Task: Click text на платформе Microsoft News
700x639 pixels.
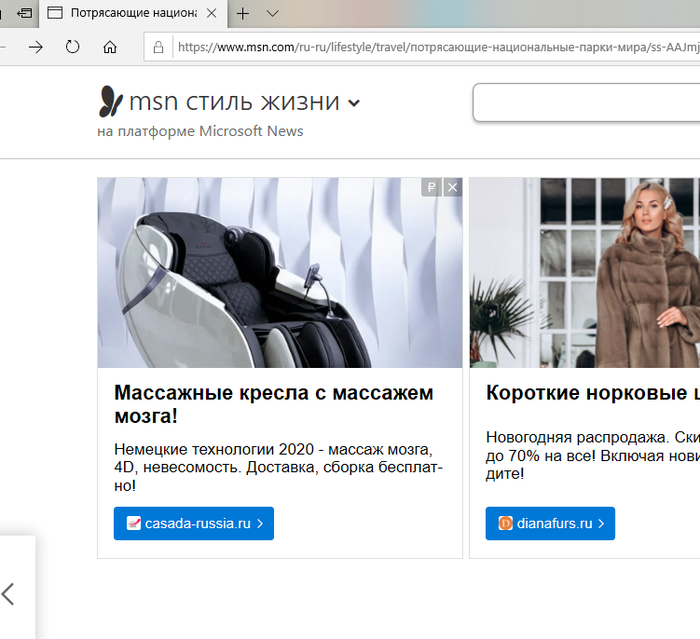Action: pos(200,131)
